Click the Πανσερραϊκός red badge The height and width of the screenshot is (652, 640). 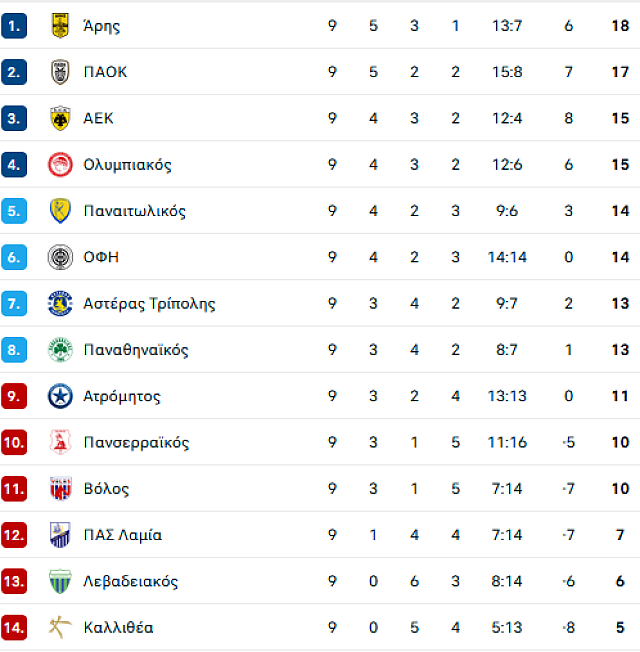(60, 442)
